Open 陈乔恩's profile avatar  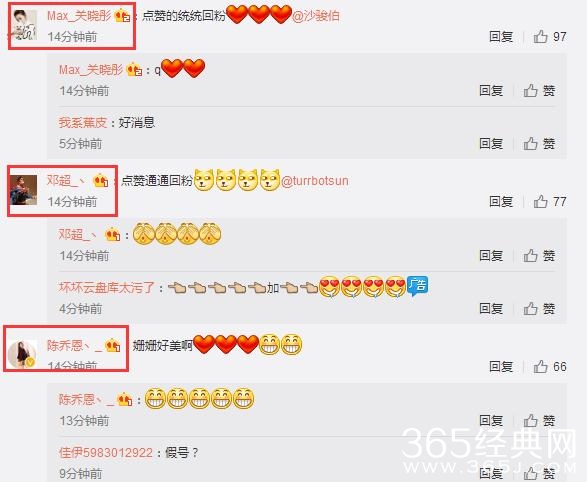(x=22, y=354)
